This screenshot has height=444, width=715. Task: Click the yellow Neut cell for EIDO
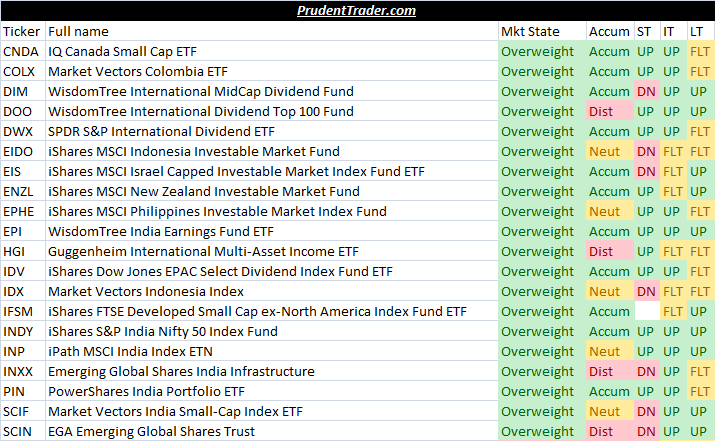[x=605, y=151]
